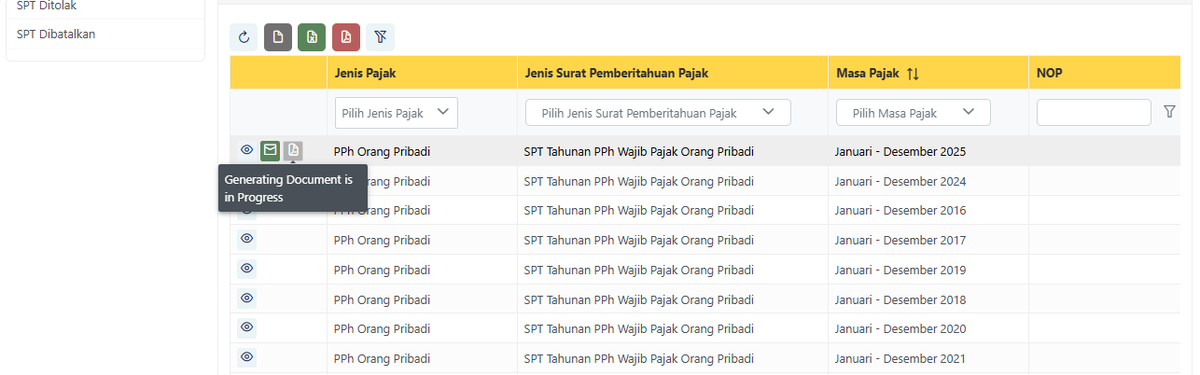View the Januari - Desember 2020 SPT
The width and height of the screenshot is (1200, 375).
pos(247,327)
